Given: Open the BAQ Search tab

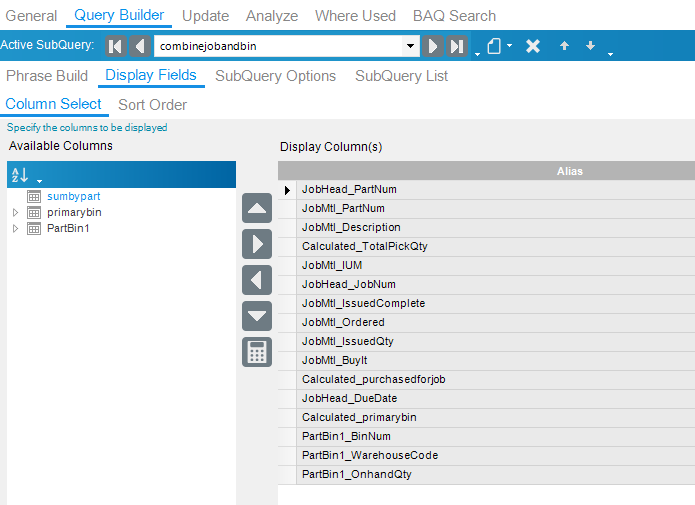Looking at the screenshot, I should click(x=454, y=16).
